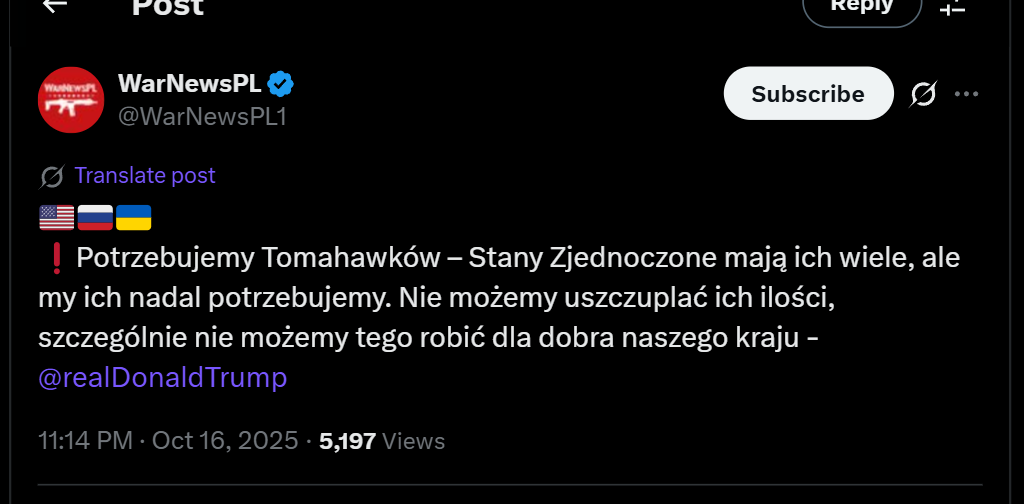Click the Russian flag emoji
The width and height of the screenshot is (1024, 504).
(x=95, y=217)
